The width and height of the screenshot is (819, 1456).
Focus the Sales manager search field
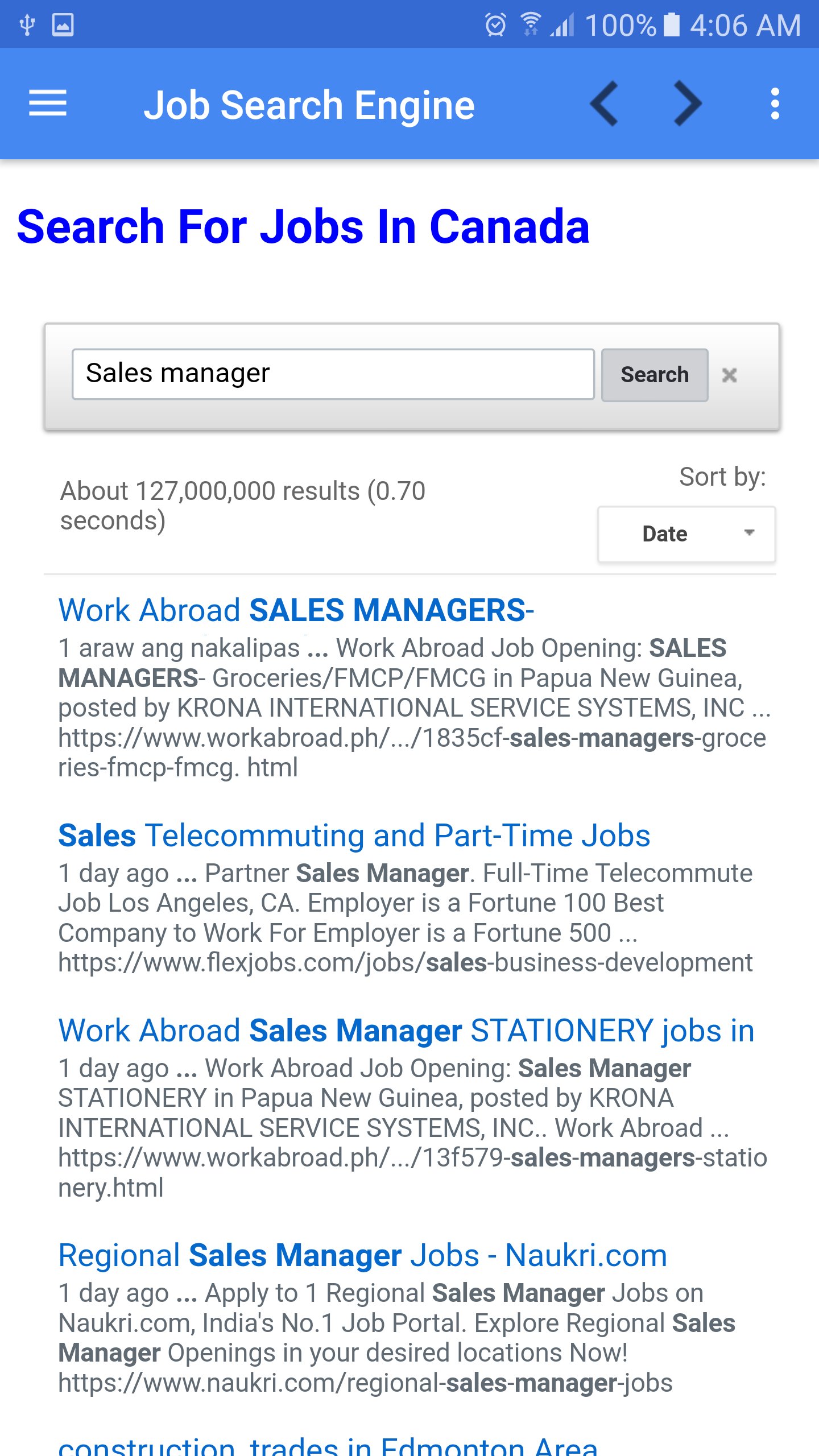(x=333, y=374)
